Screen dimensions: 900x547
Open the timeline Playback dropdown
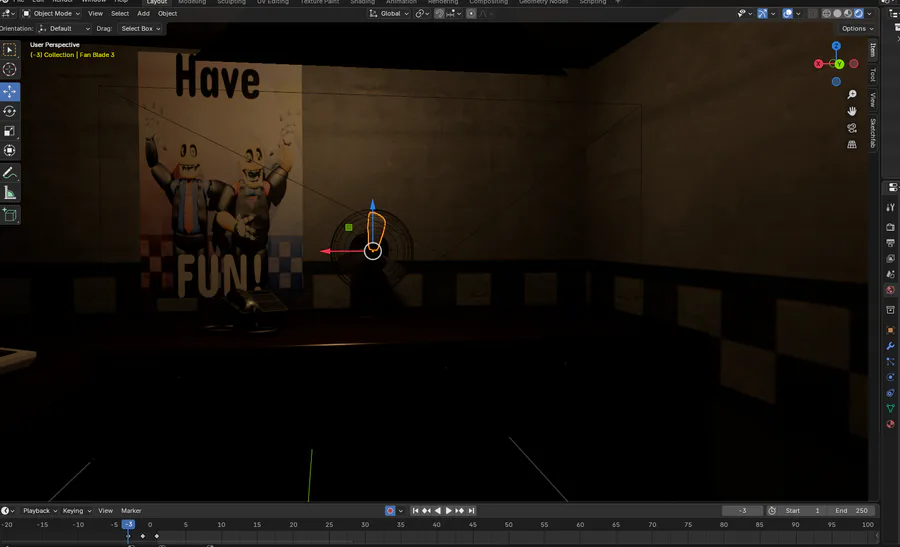[40, 510]
